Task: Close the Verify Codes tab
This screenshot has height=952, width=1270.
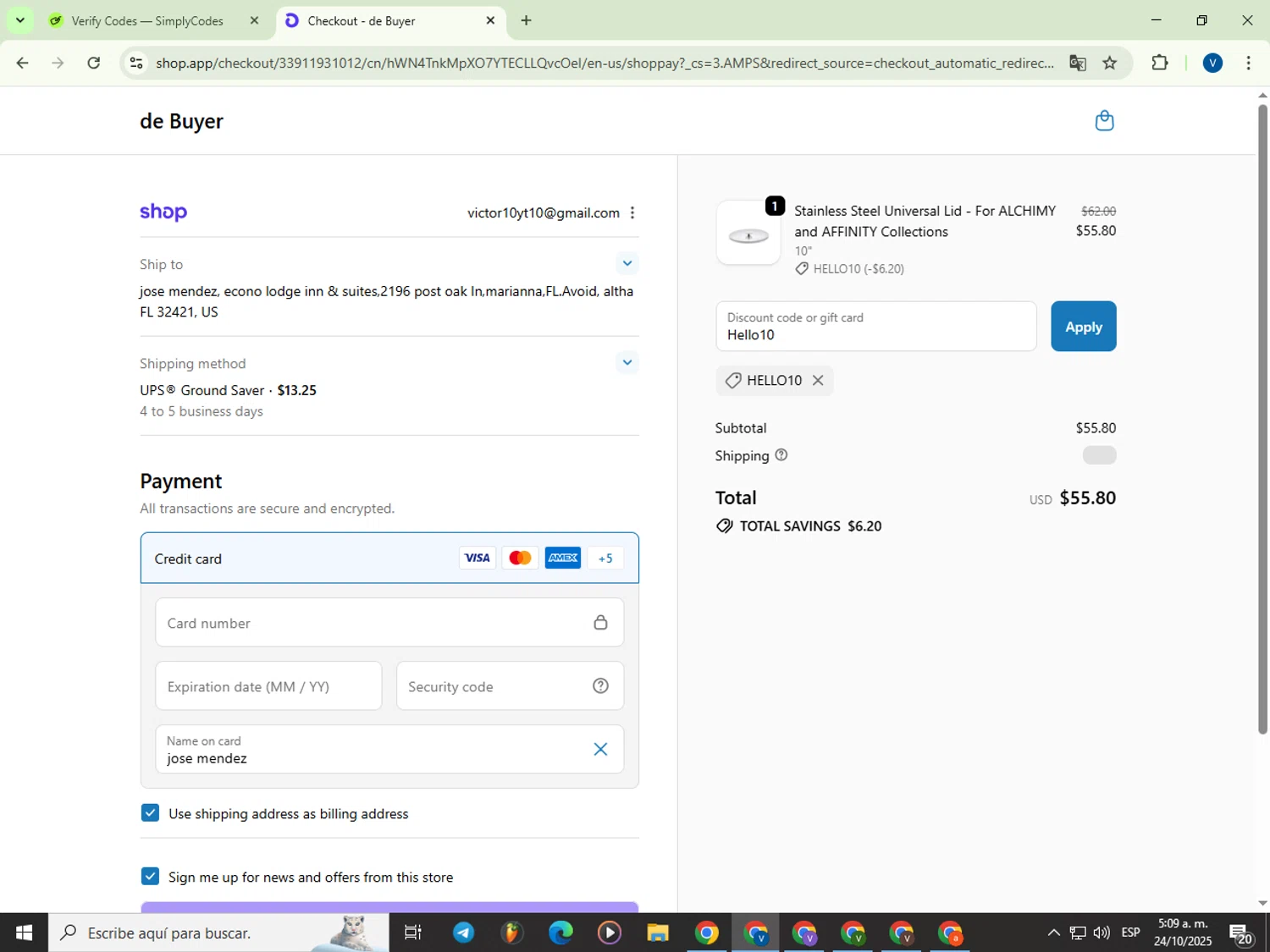Action: pyautogui.click(x=254, y=20)
